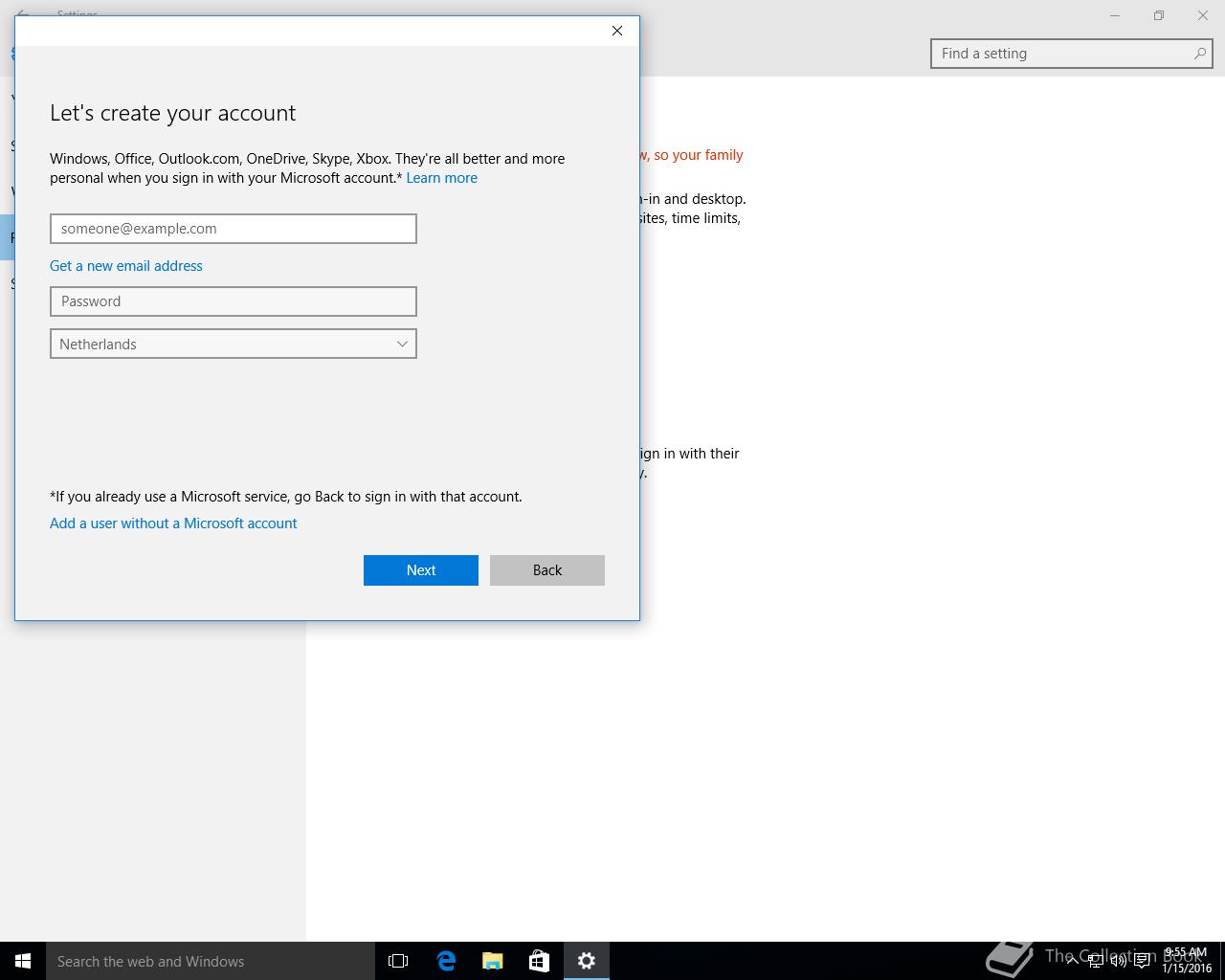
Task: Launch Microsoft Edge from the taskbar
Action: pos(446,961)
